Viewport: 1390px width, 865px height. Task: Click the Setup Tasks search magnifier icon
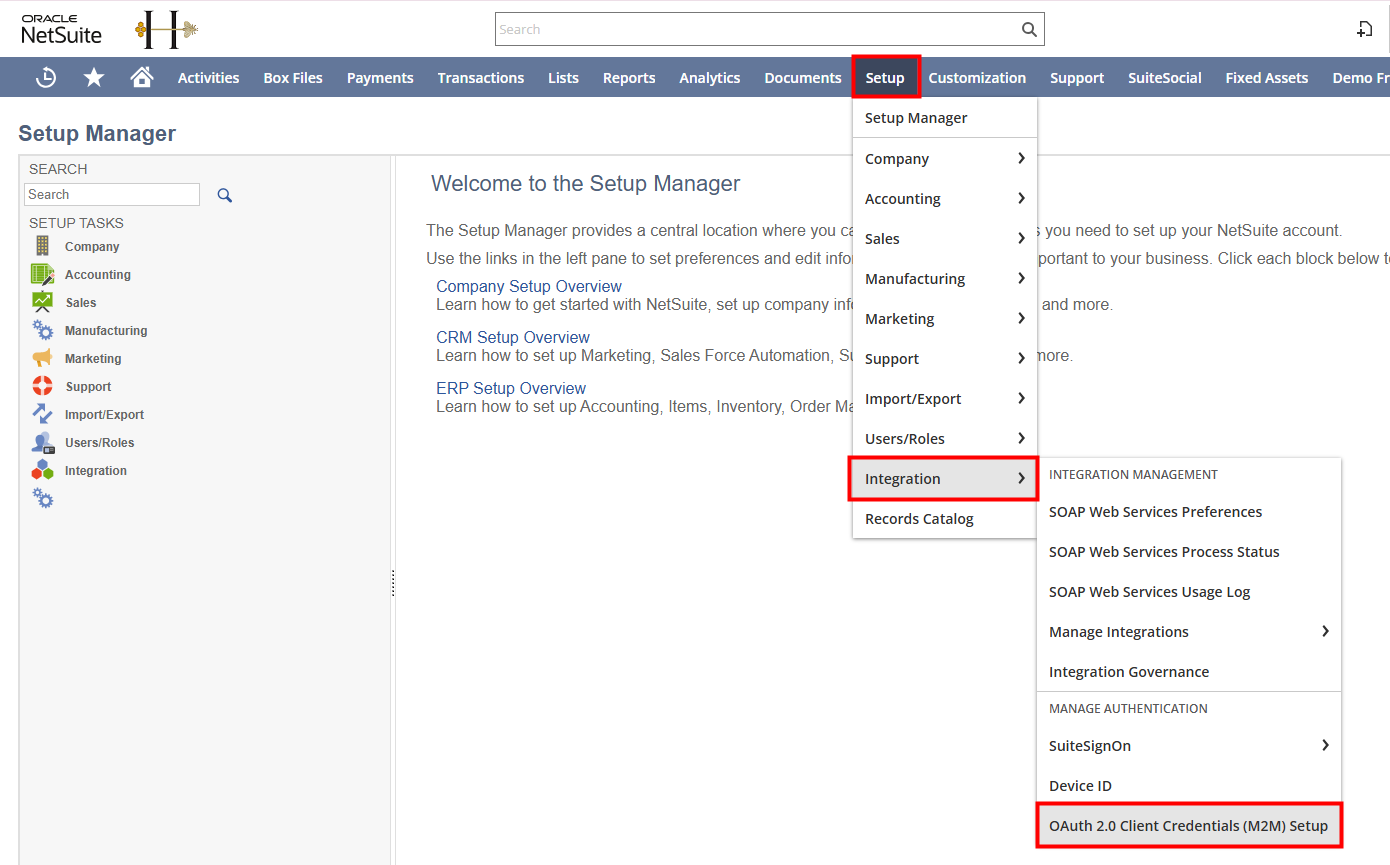(225, 195)
